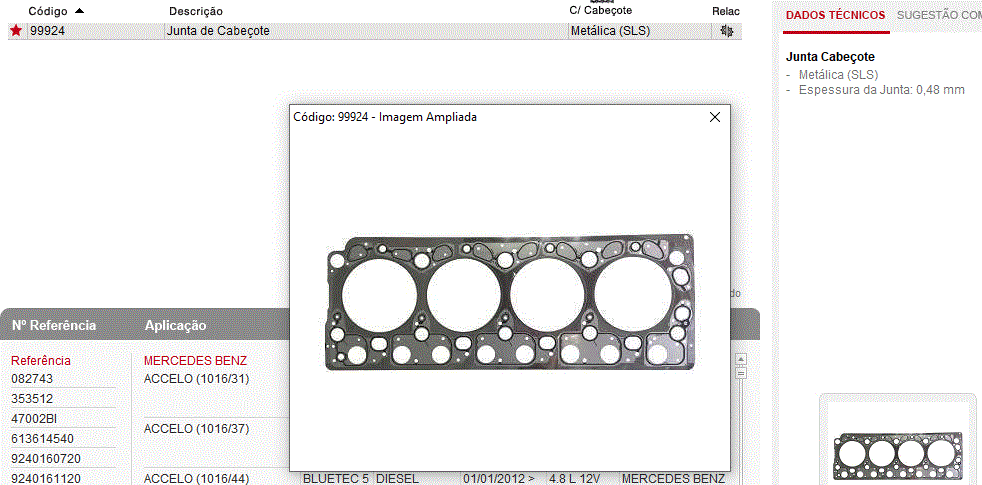Click reference number 353512

click(32, 399)
